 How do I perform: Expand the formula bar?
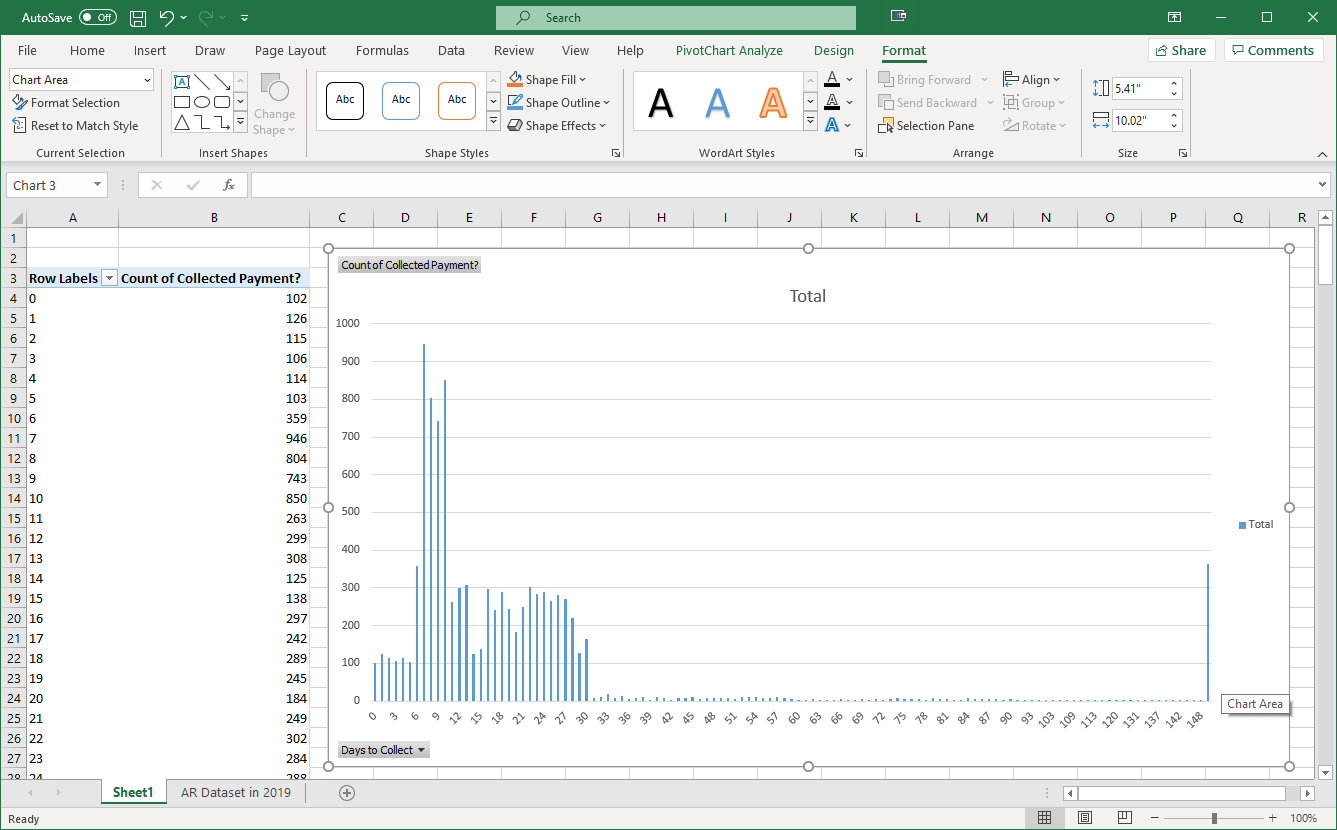point(1323,185)
